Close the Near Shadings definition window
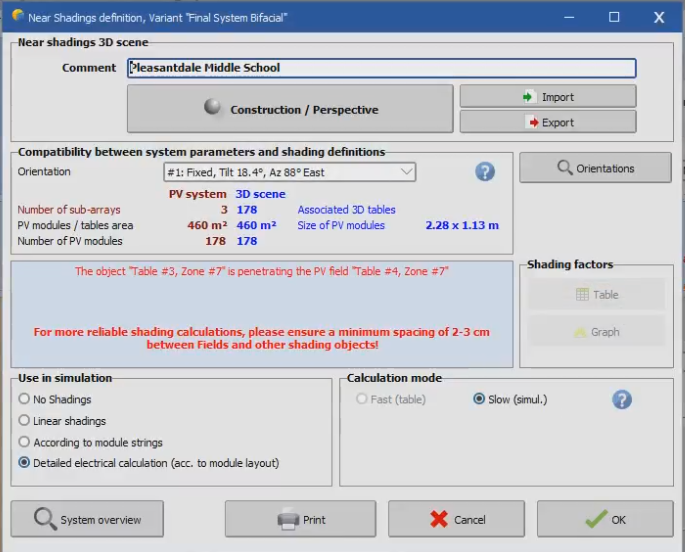The image size is (685, 552). click(x=659, y=17)
